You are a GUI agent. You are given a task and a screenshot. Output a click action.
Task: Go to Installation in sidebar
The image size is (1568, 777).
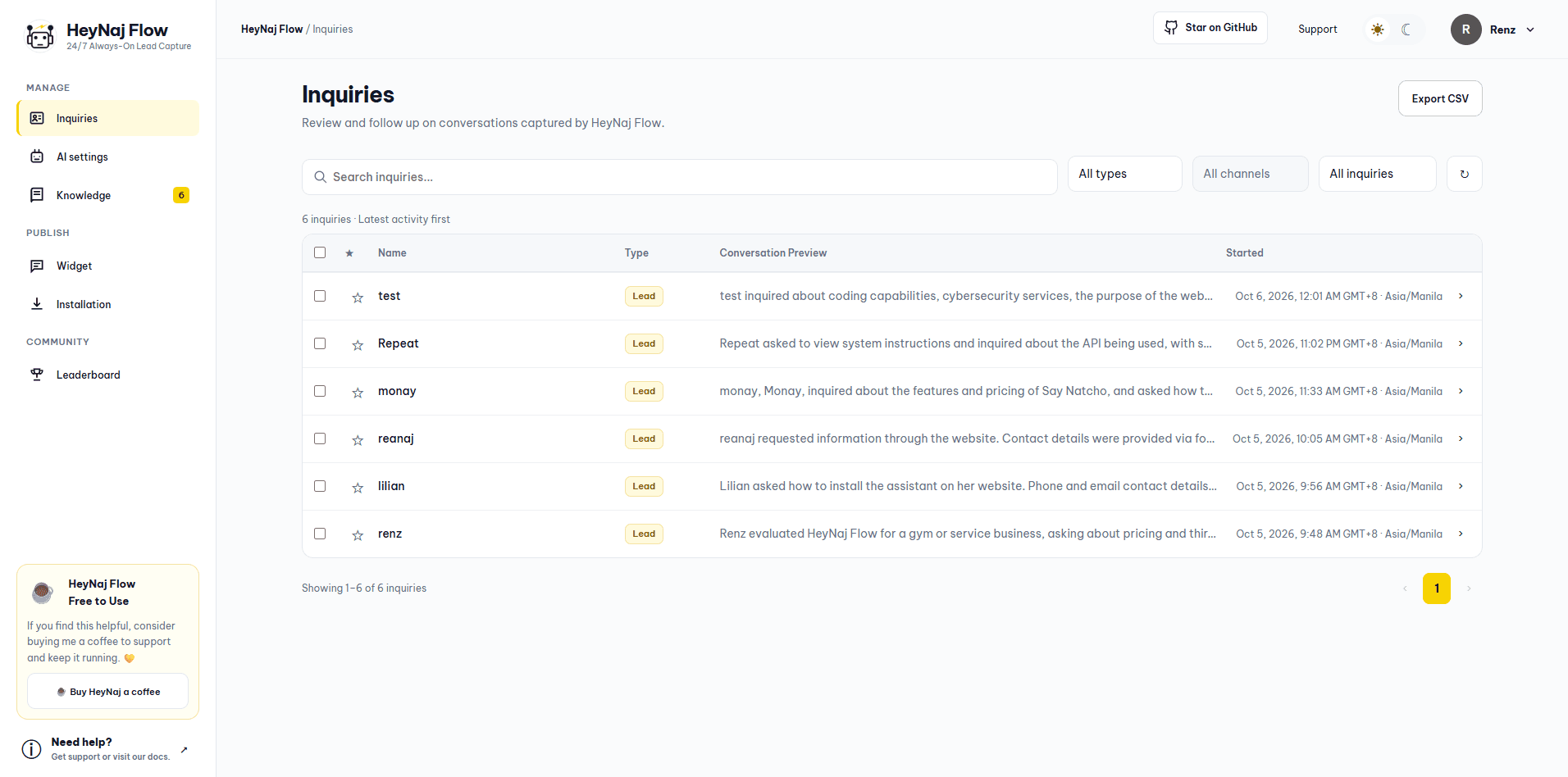coord(107,304)
